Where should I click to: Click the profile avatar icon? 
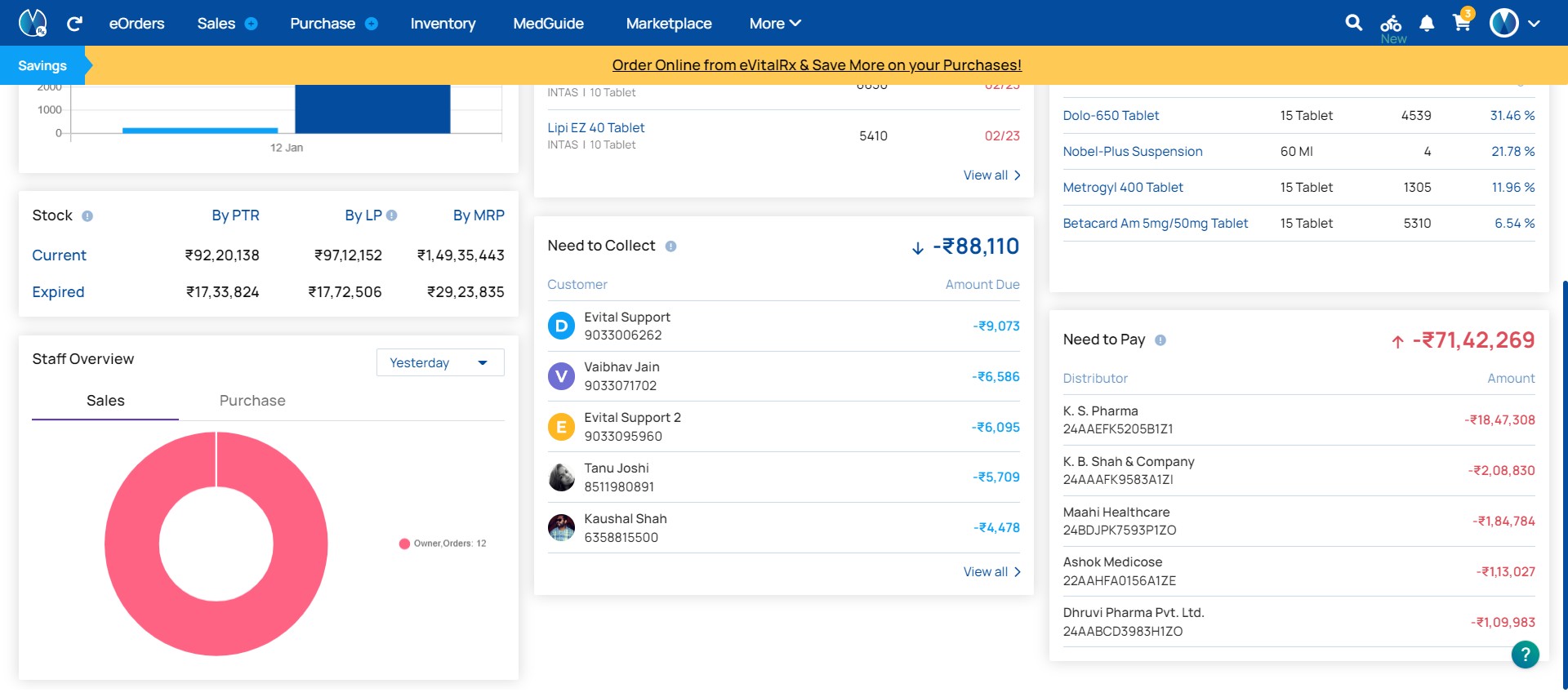click(1503, 23)
